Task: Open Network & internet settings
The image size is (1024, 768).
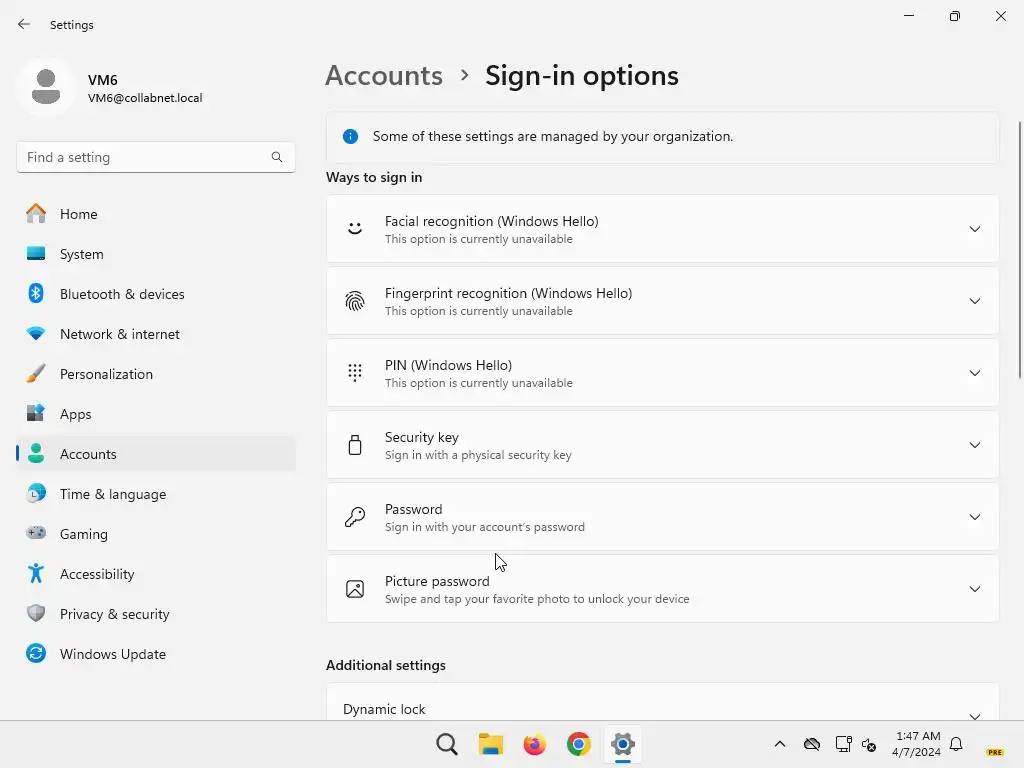Action: [x=156, y=334]
